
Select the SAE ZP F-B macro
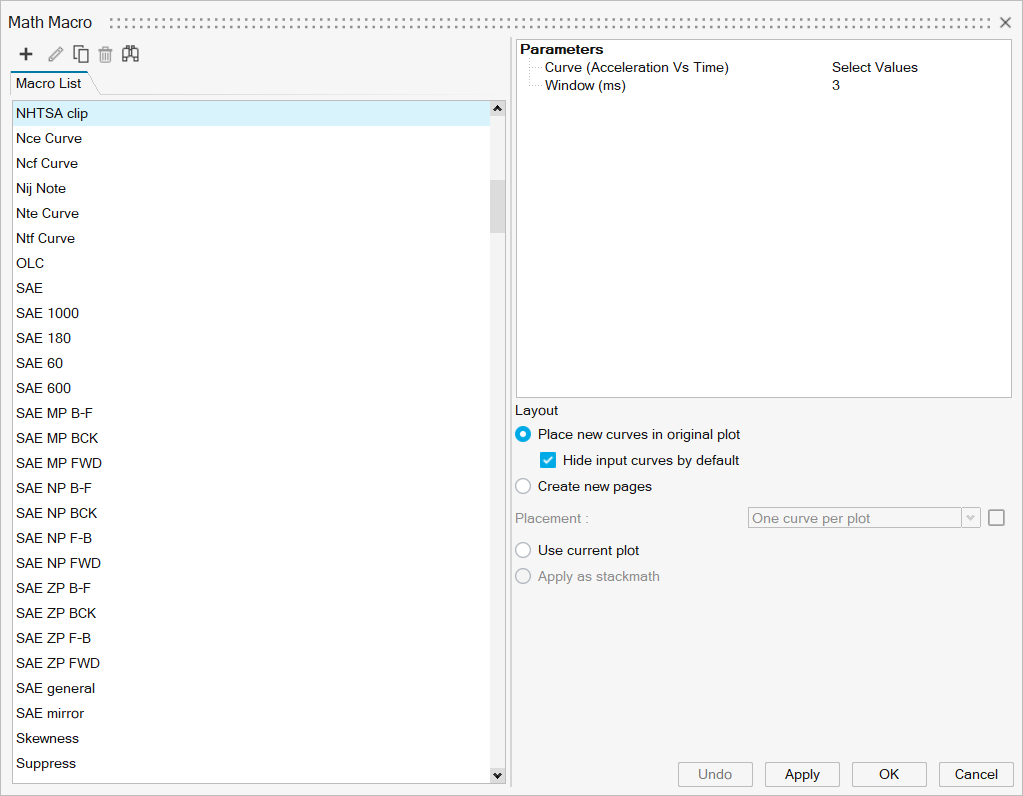251,638
